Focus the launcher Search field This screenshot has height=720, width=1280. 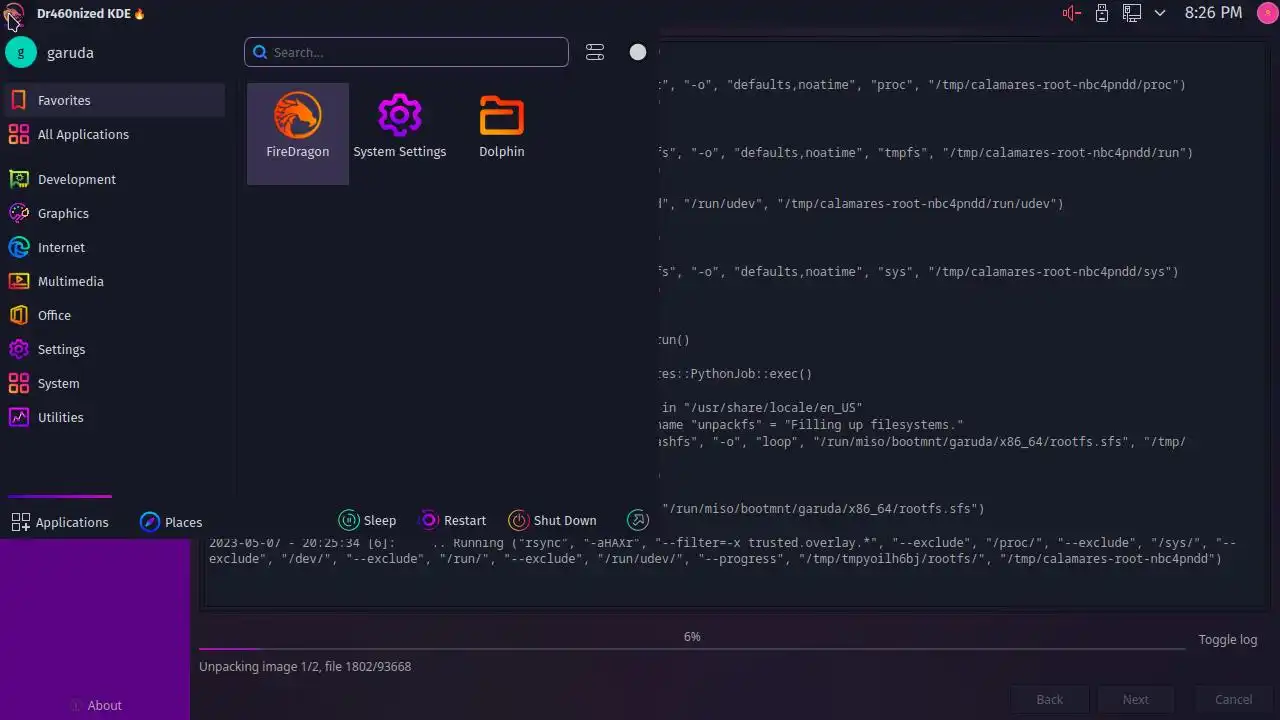pos(406,52)
